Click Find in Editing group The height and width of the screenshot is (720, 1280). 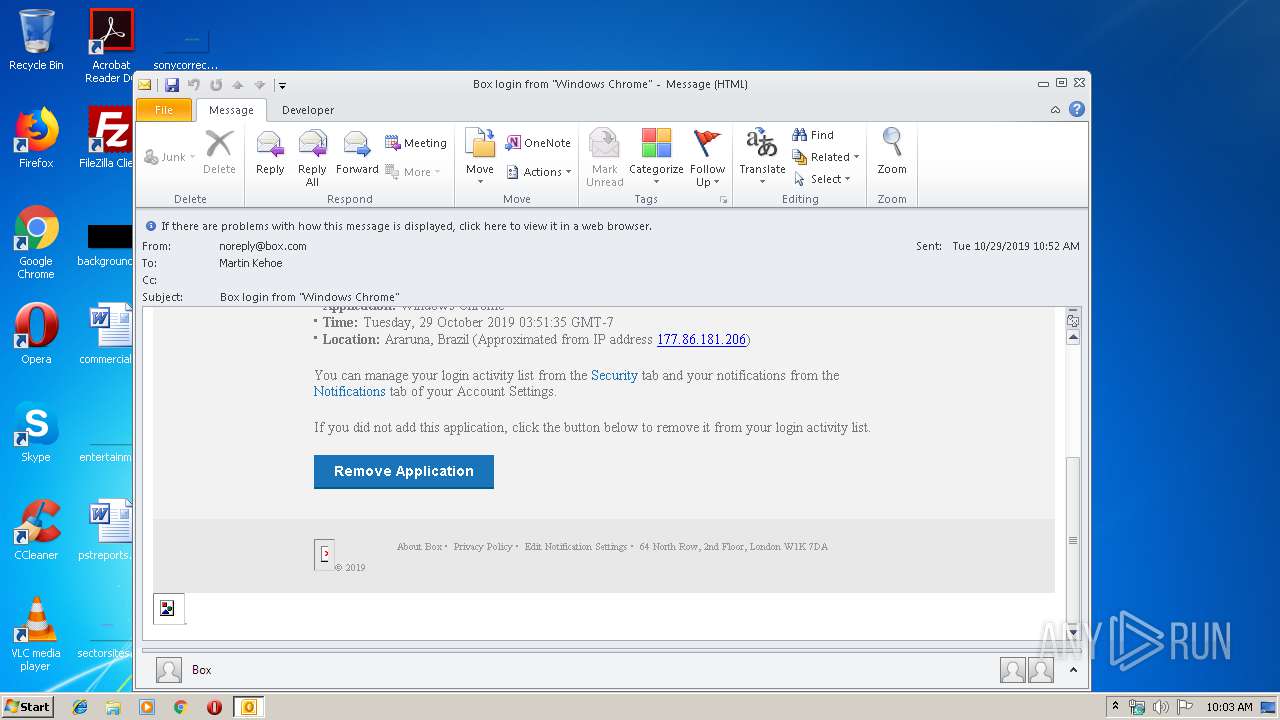pos(813,135)
